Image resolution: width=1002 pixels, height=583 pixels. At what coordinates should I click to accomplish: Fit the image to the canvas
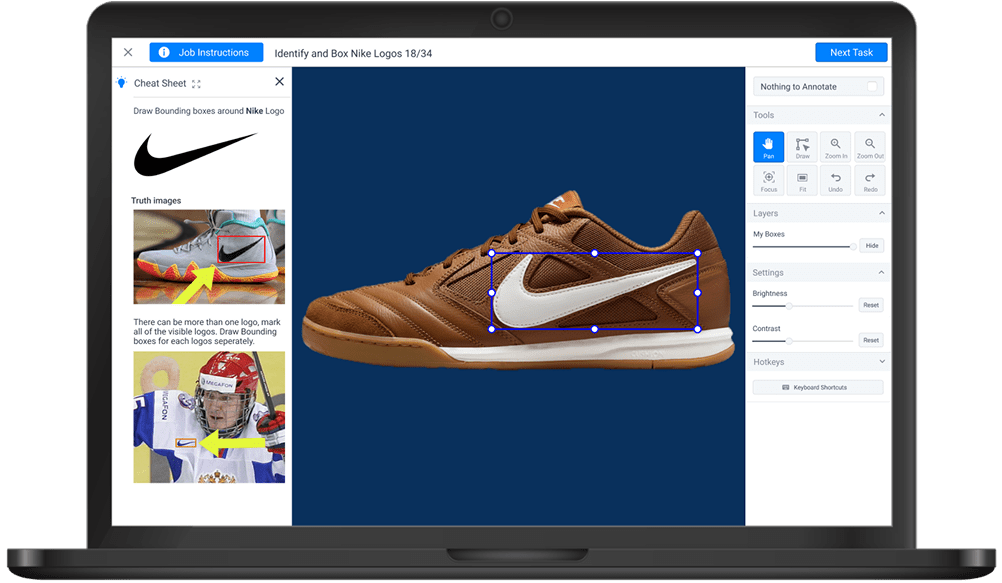802,181
